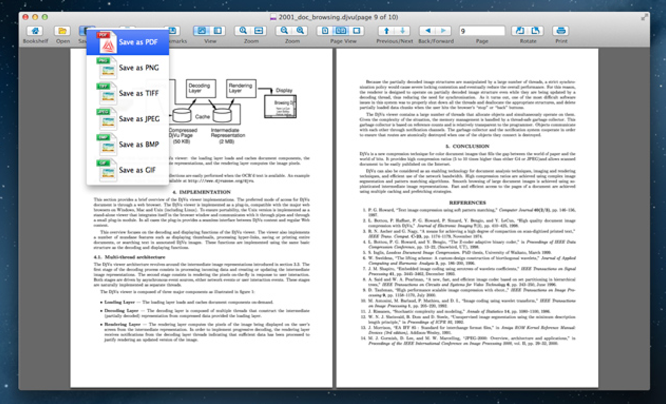Click 'Intermediate Representation' diagram caption
The height and width of the screenshot is (404, 666).
point(228,133)
